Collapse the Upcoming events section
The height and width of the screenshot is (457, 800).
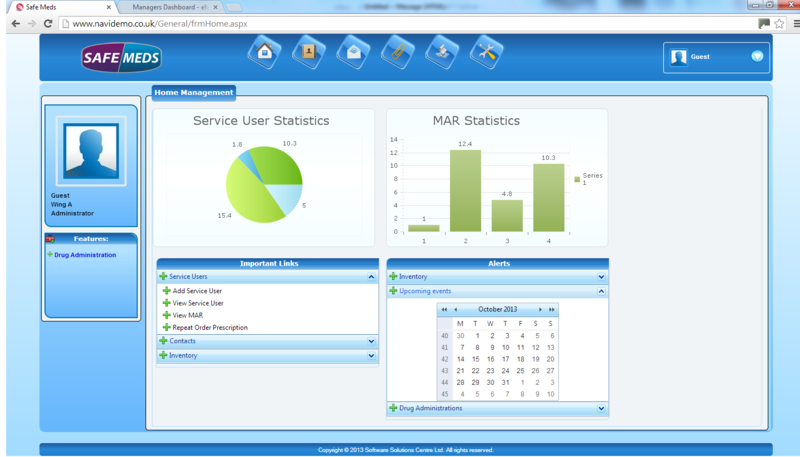[x=601, y=292]
